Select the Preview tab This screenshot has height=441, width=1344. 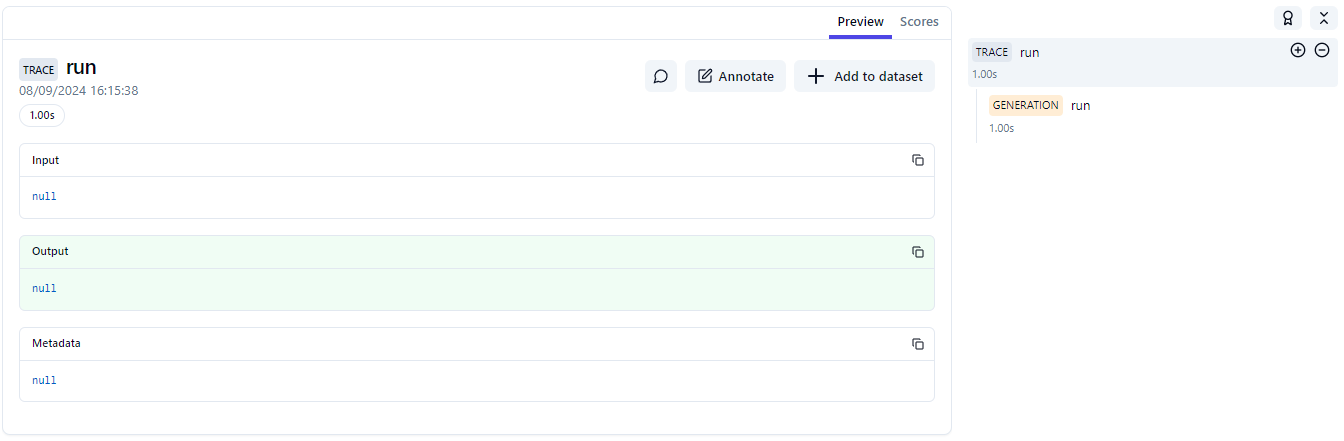coord(860,21)
